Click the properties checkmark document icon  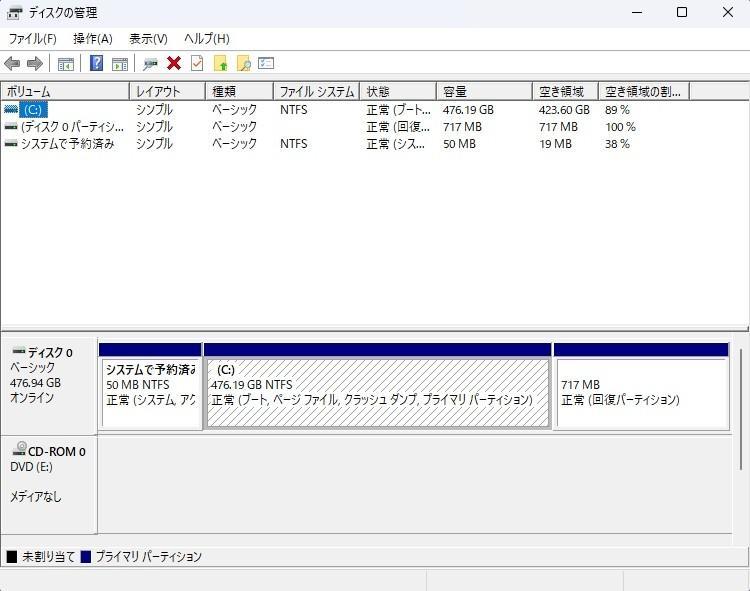pos(197,63)
